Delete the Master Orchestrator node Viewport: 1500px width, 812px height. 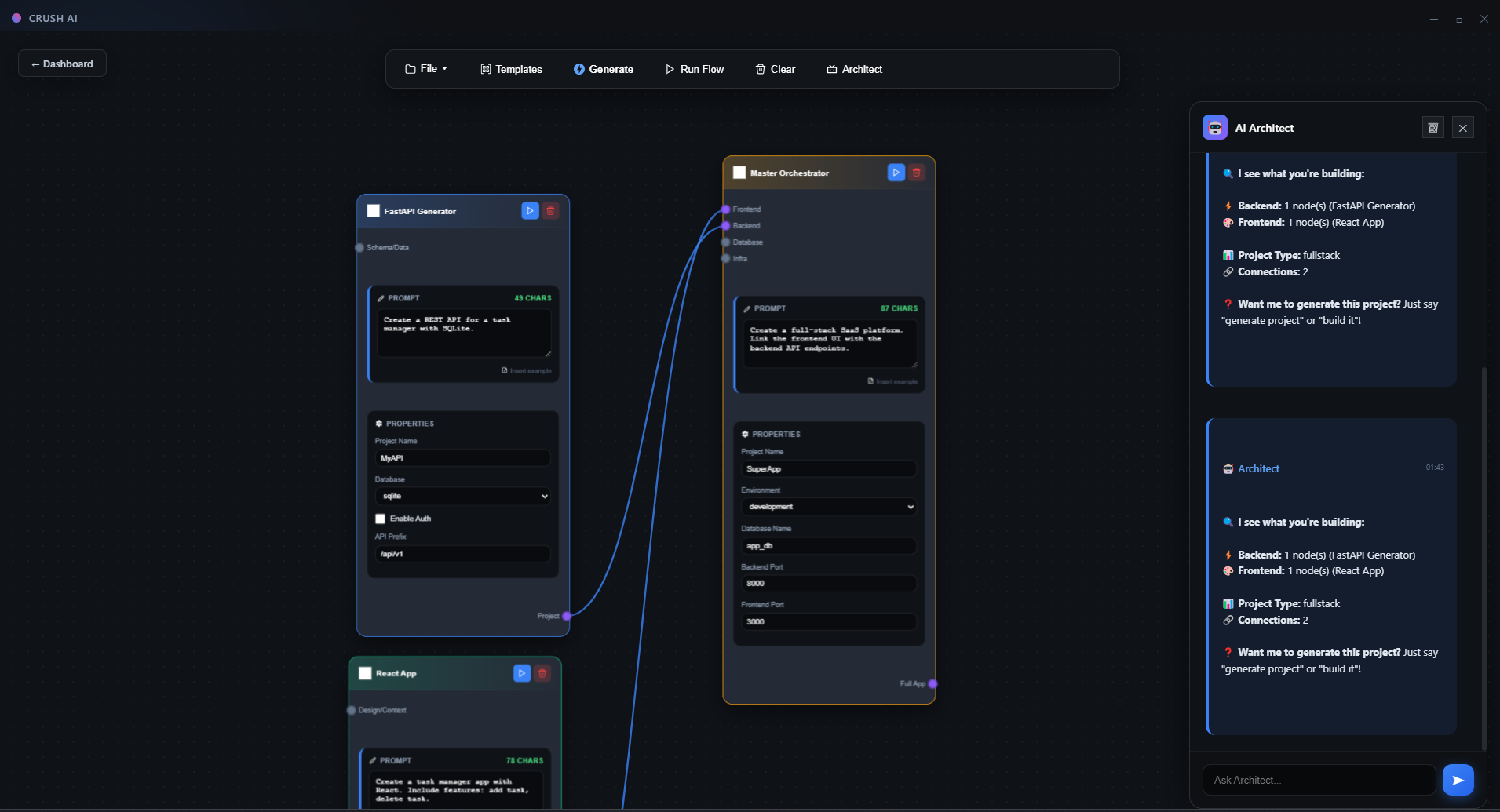tap(917, 173)
